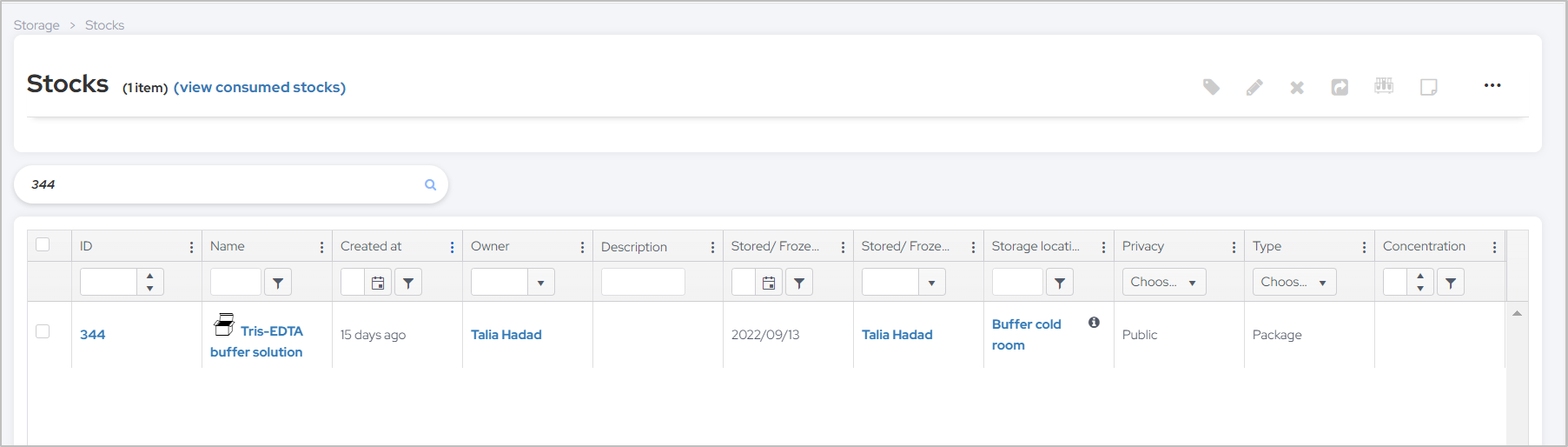The image size is (1568, 447).
Task: Click the pencil edit icon
Action: [x=1254, y=87]
